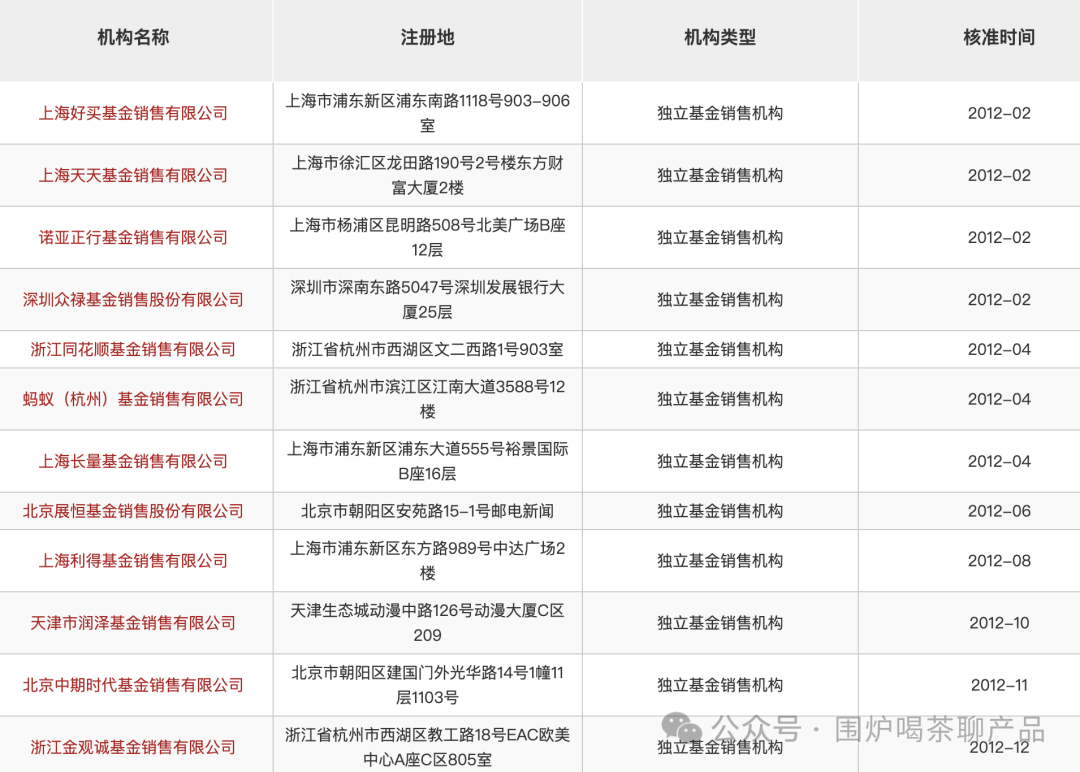
Task: Click the 机构名称 column header
Action: (133, 37)
